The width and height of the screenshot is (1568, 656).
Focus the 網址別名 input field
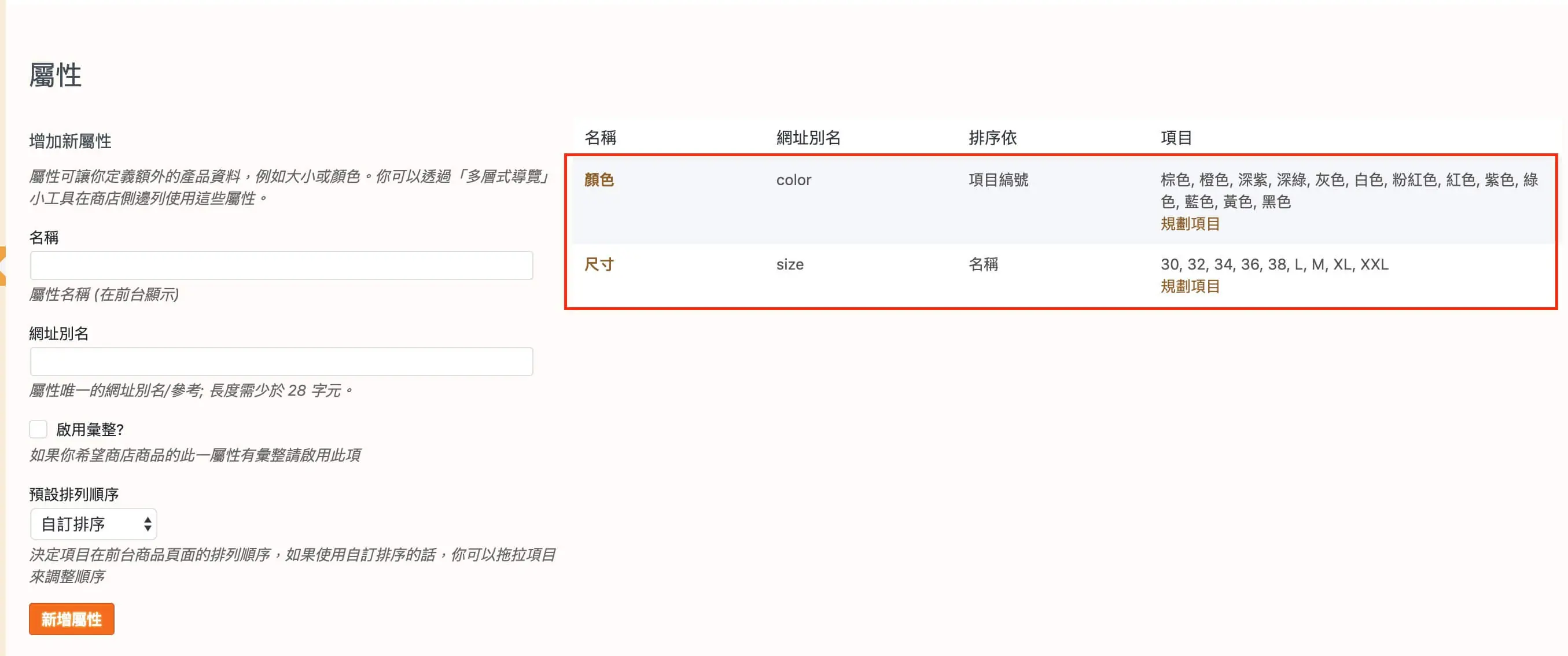coord(281,362)
